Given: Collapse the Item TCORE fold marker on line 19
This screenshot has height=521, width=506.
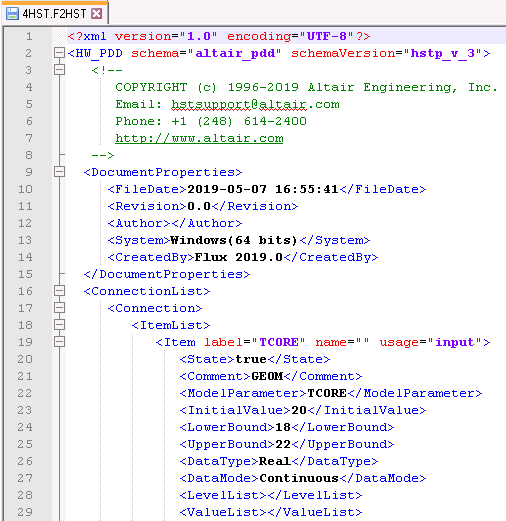Looking at the screenshot, I should (59, 342).
